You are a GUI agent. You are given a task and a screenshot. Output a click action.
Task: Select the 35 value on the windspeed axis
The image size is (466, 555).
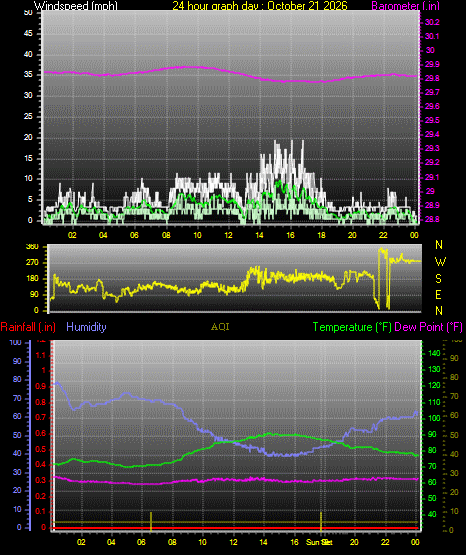pyautogui.click(x=28, y=75)
